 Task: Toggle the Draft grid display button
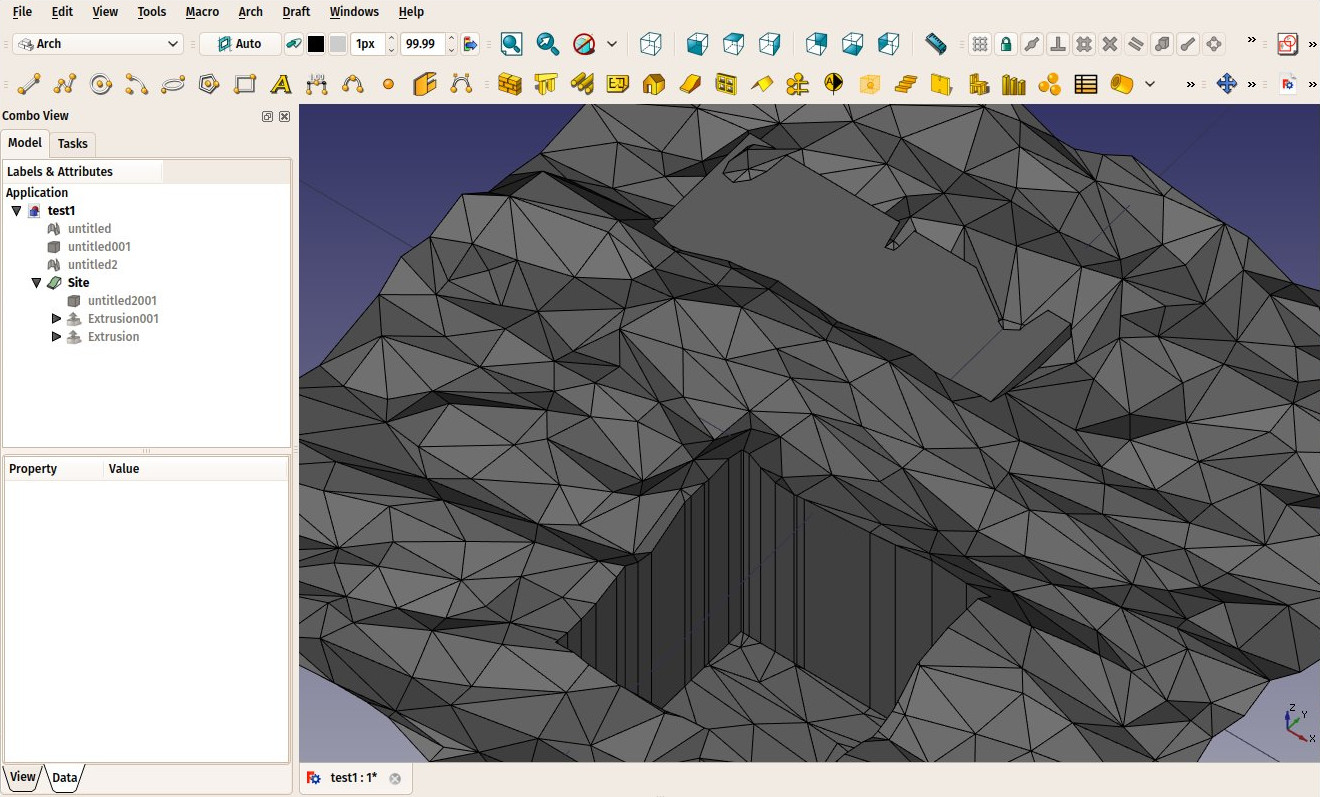pos(981,44)
